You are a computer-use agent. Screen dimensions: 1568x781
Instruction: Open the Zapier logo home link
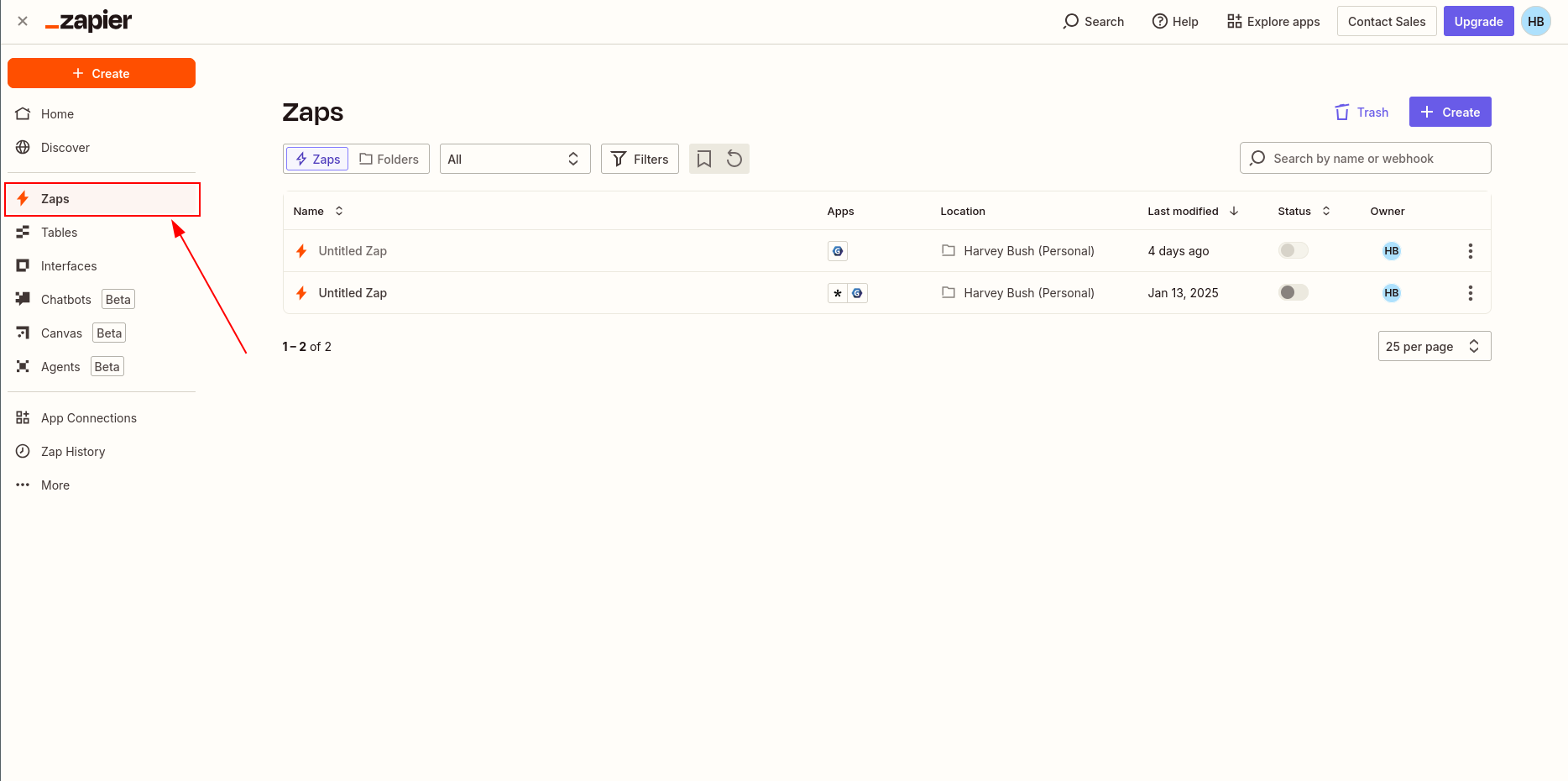click(88, 21)
